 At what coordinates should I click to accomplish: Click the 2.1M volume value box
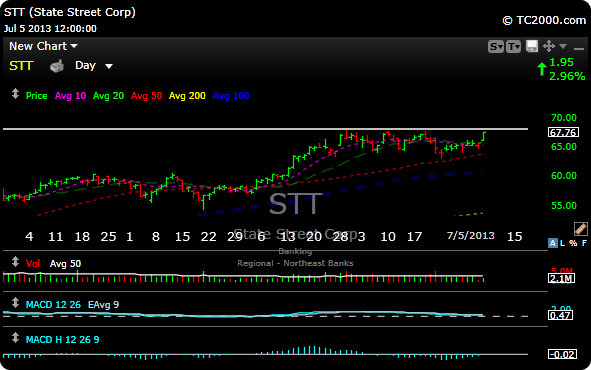point(561,278)
